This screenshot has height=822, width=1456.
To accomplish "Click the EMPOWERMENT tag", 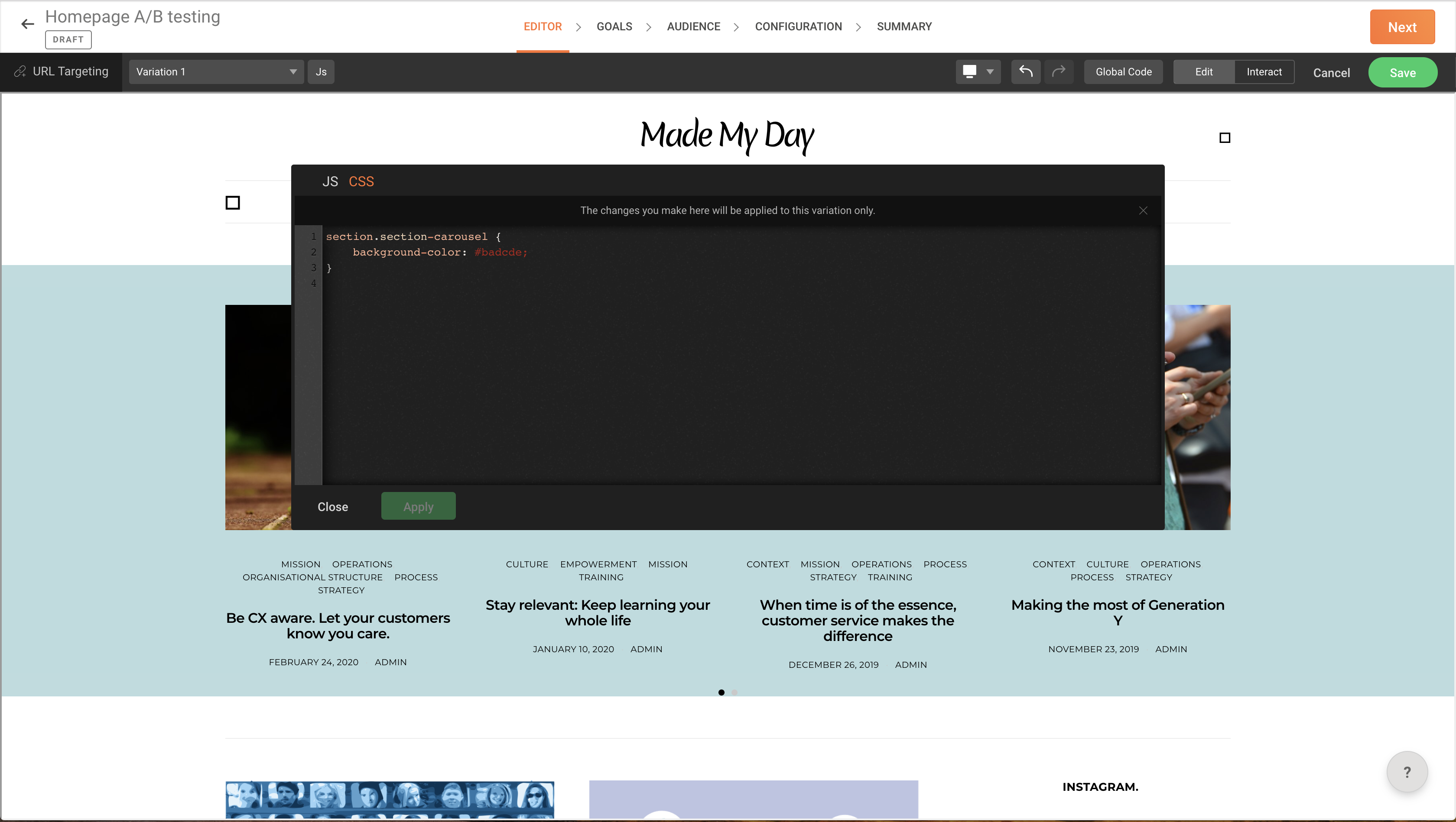I will pyautogui.click(x=598, y=564).
